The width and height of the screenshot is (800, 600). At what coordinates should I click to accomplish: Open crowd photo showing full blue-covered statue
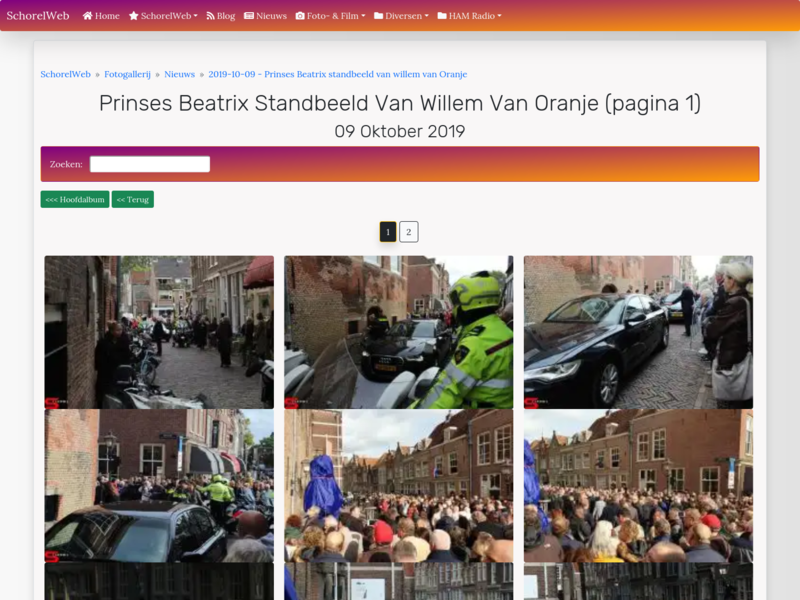click(x=398, y=486)
